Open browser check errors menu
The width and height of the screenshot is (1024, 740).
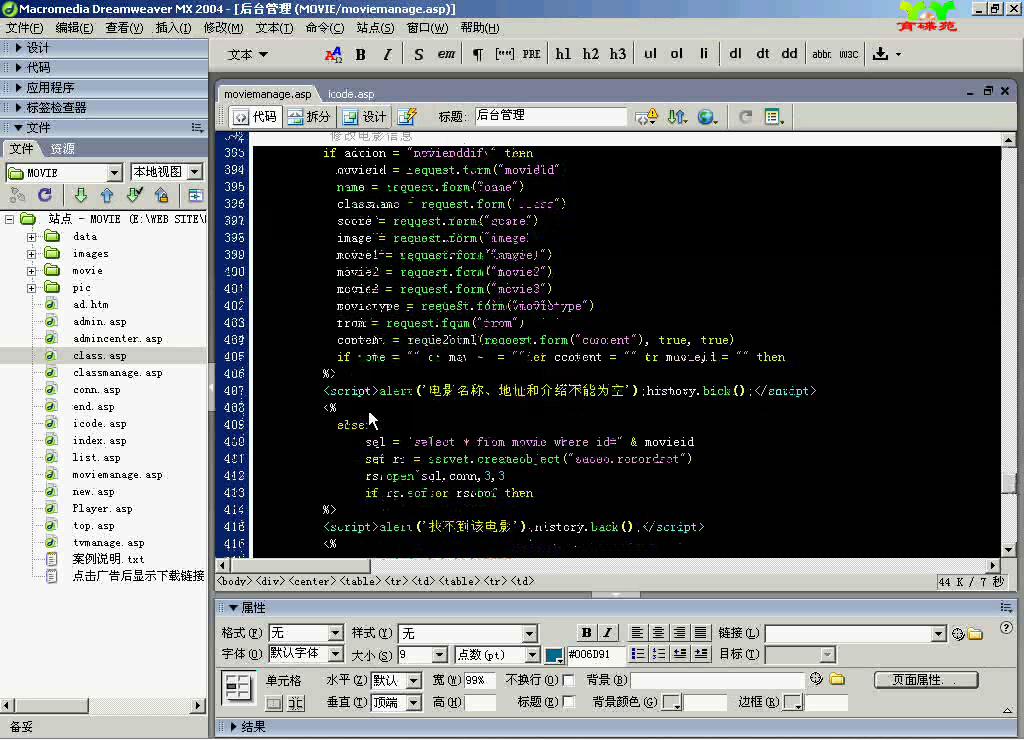[x=647, y=117]
